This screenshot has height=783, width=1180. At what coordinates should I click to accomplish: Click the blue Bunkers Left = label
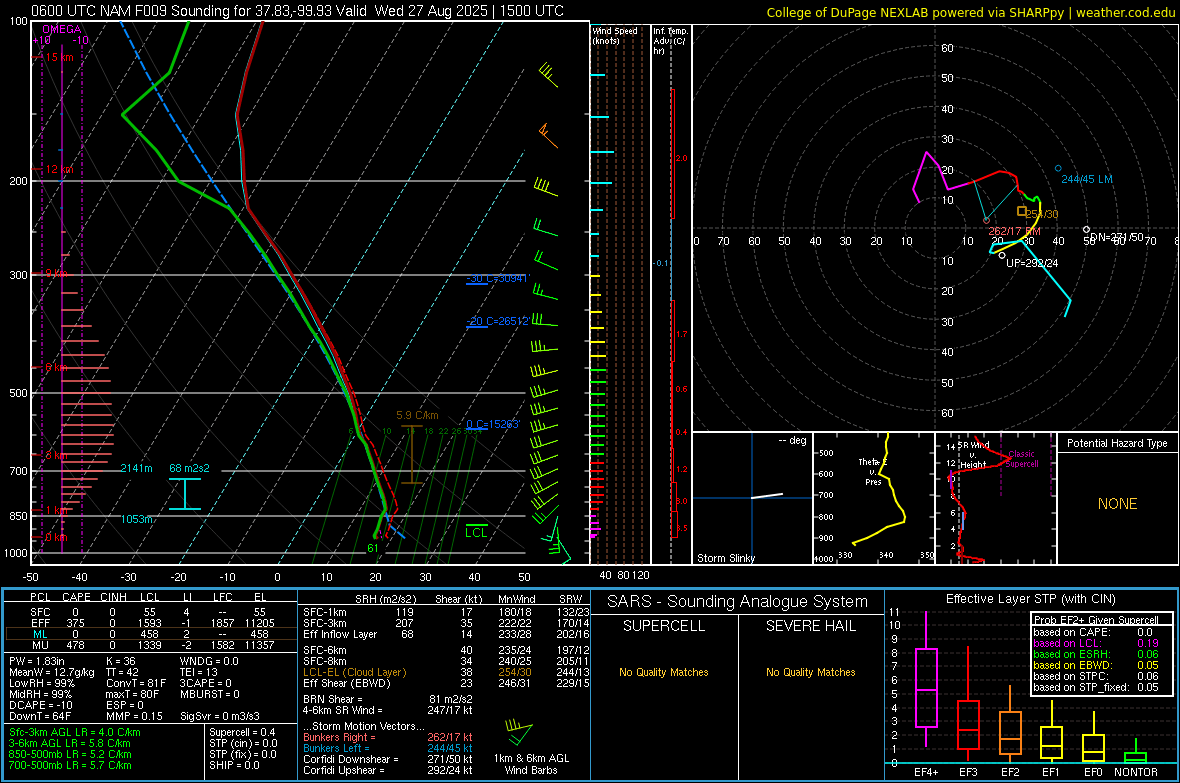(336, 748)
